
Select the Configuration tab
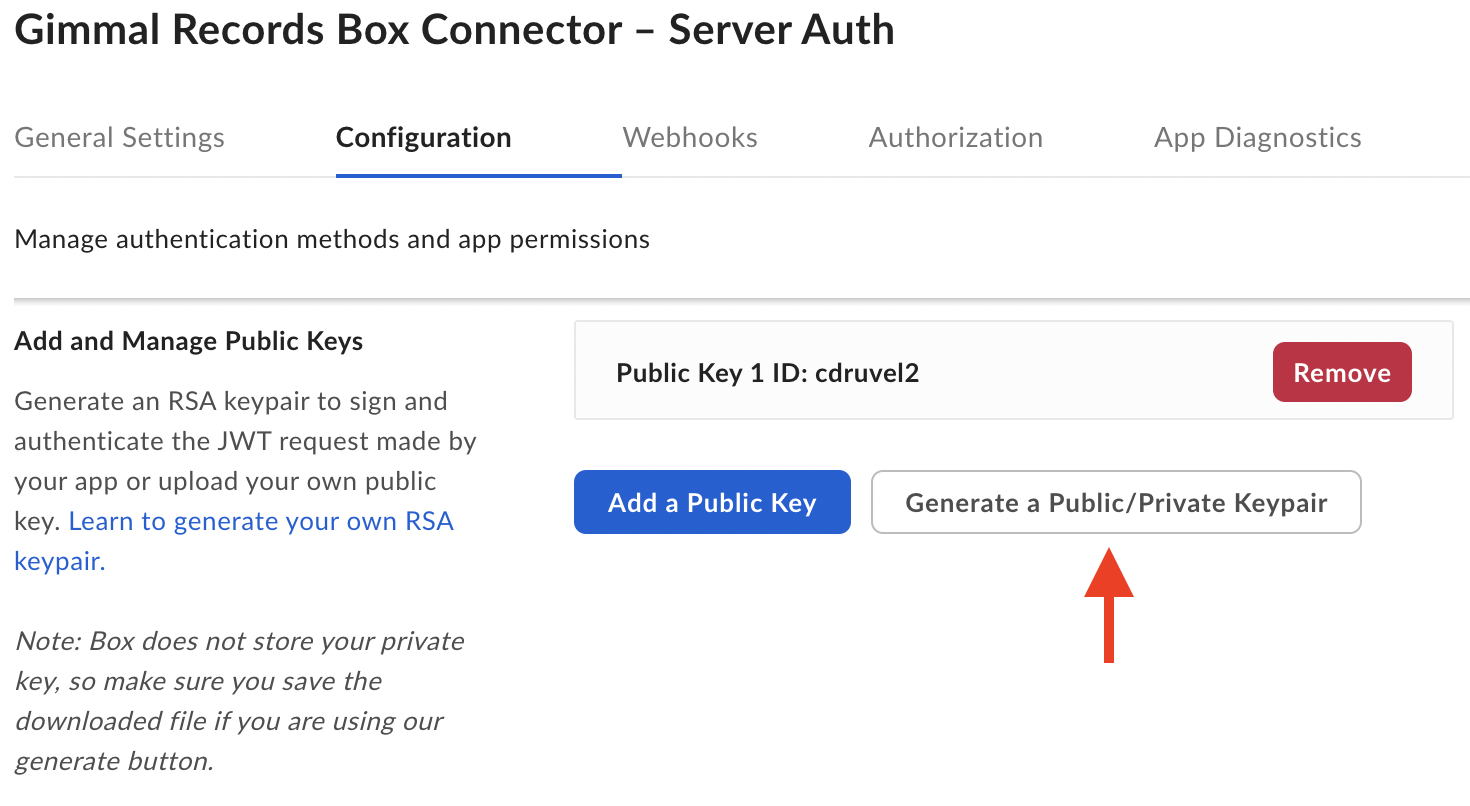(x=423, y=137)
